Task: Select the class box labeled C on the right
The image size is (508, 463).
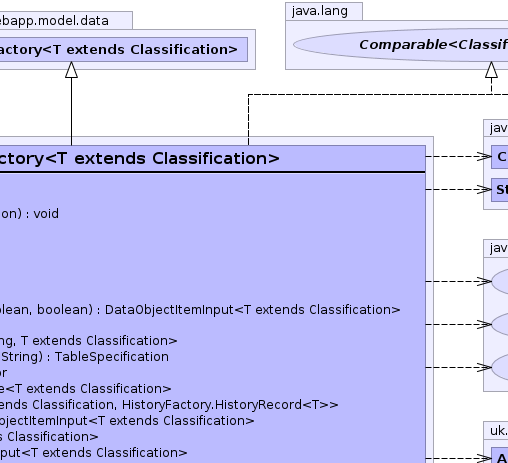Action: (x=500, y=157)
